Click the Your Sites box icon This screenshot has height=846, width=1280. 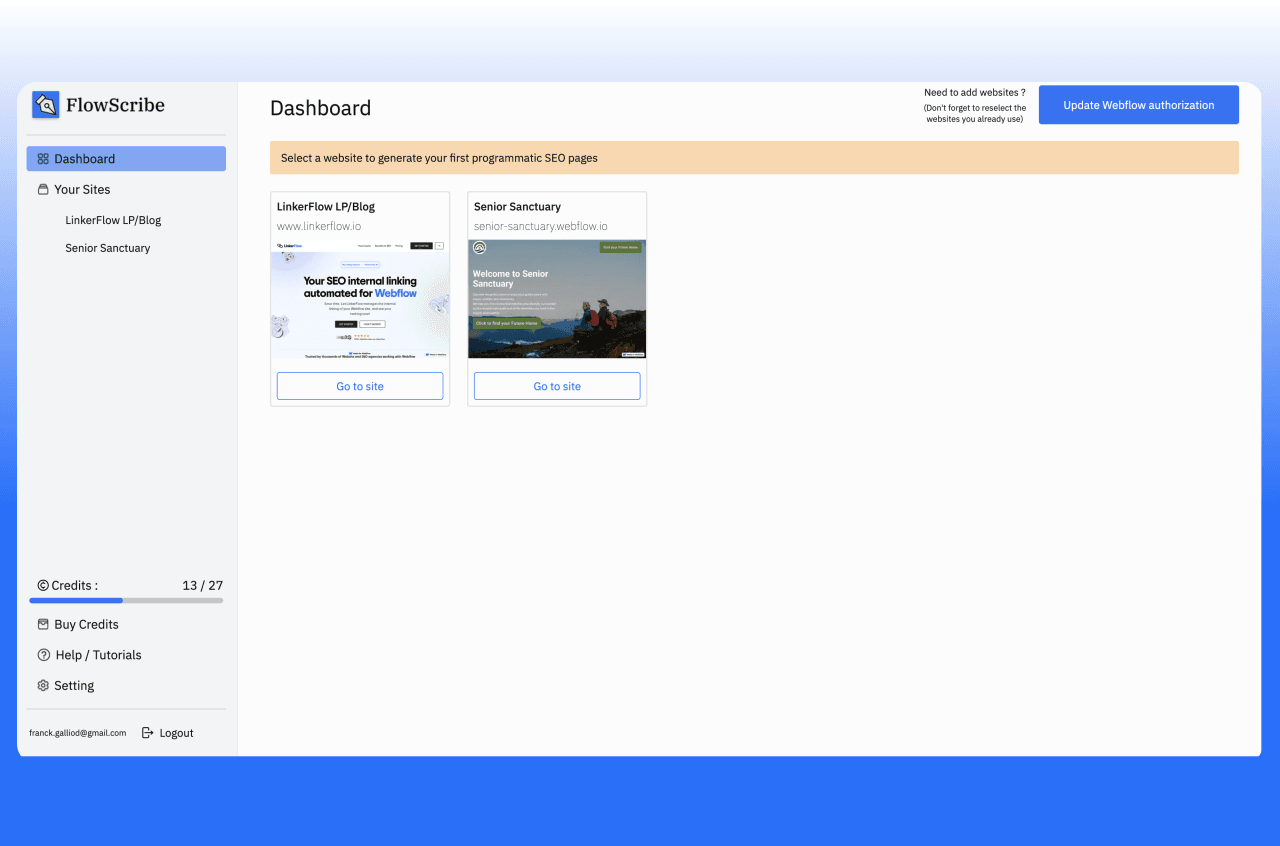(43, 189)
